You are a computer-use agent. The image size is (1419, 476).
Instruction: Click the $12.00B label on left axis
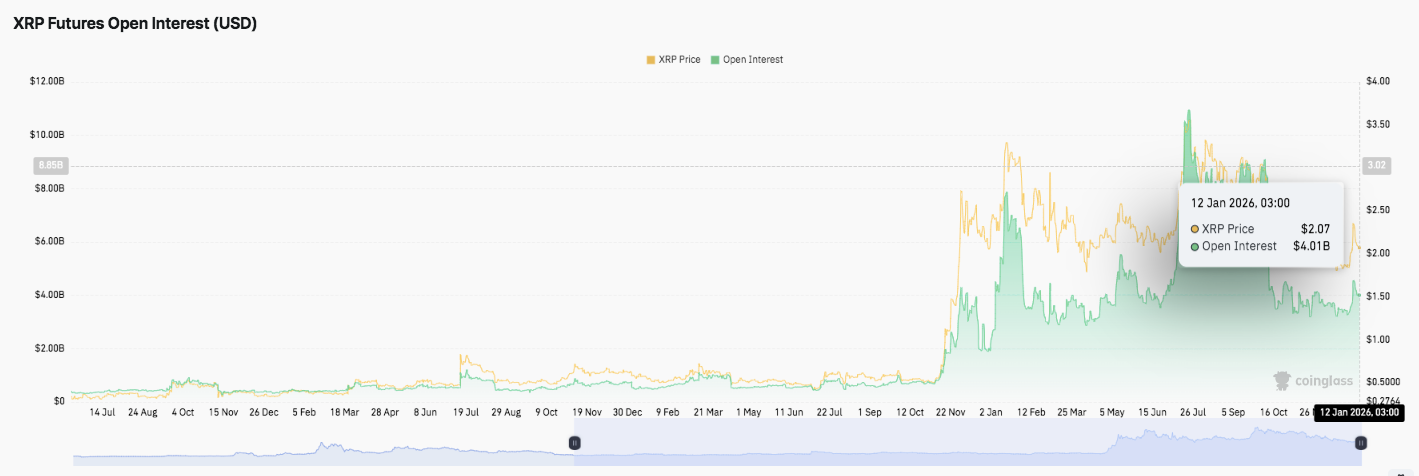(x=47, y=81)
